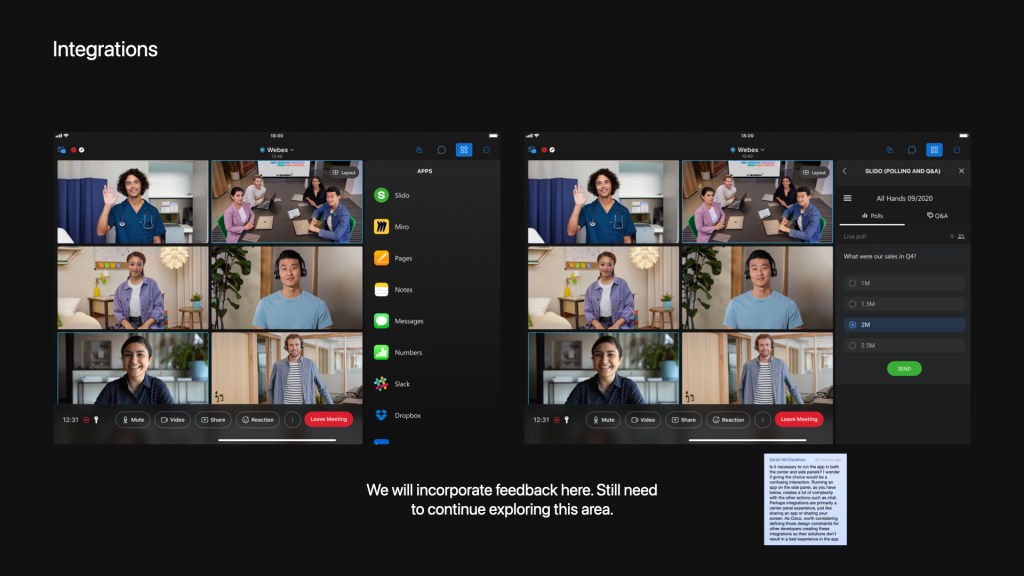Open the Slack app icon
This screenshot has height=576, width=1024.
(381, 384)
